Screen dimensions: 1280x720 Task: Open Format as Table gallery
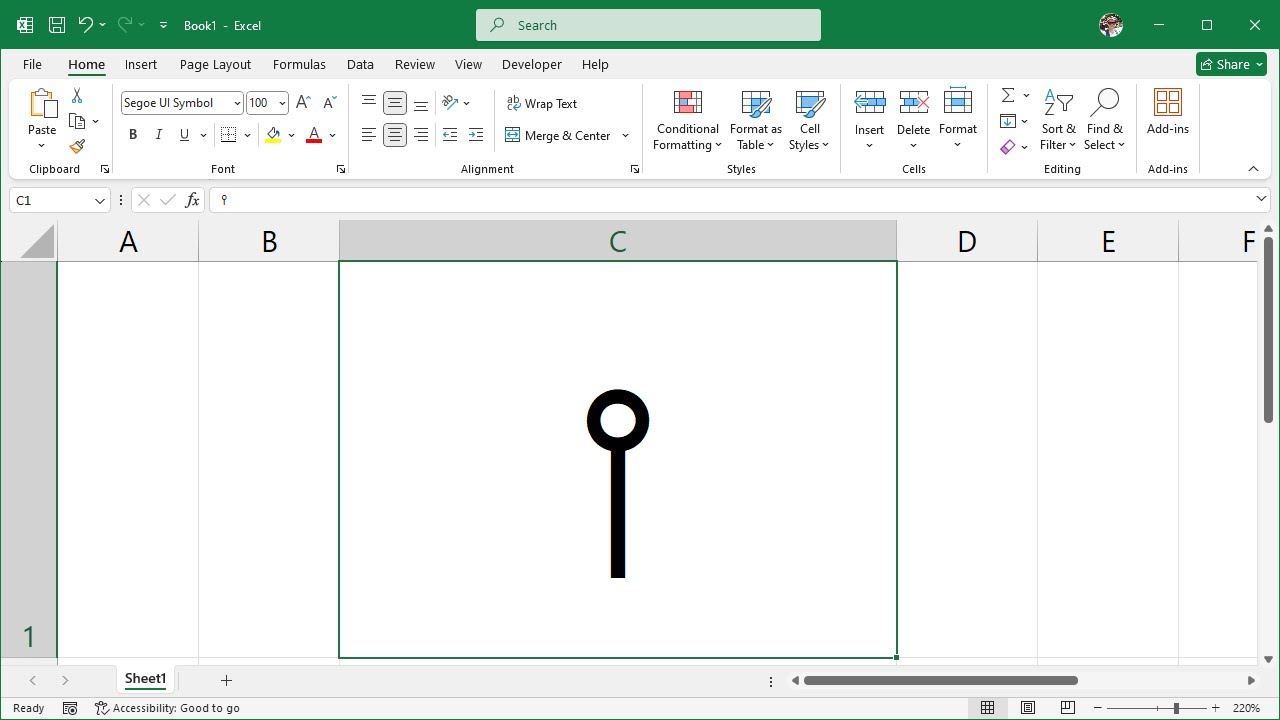(756, 121)
